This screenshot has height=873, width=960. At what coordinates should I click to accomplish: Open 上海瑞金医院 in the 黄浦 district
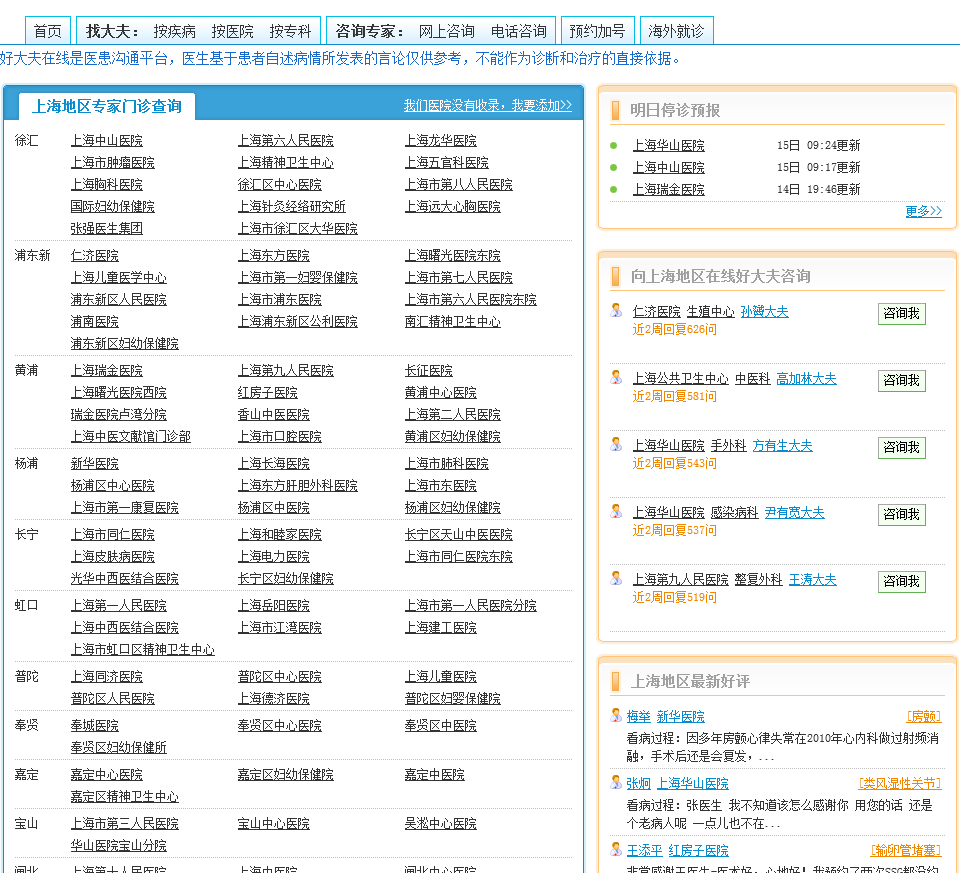pos(107,371)
